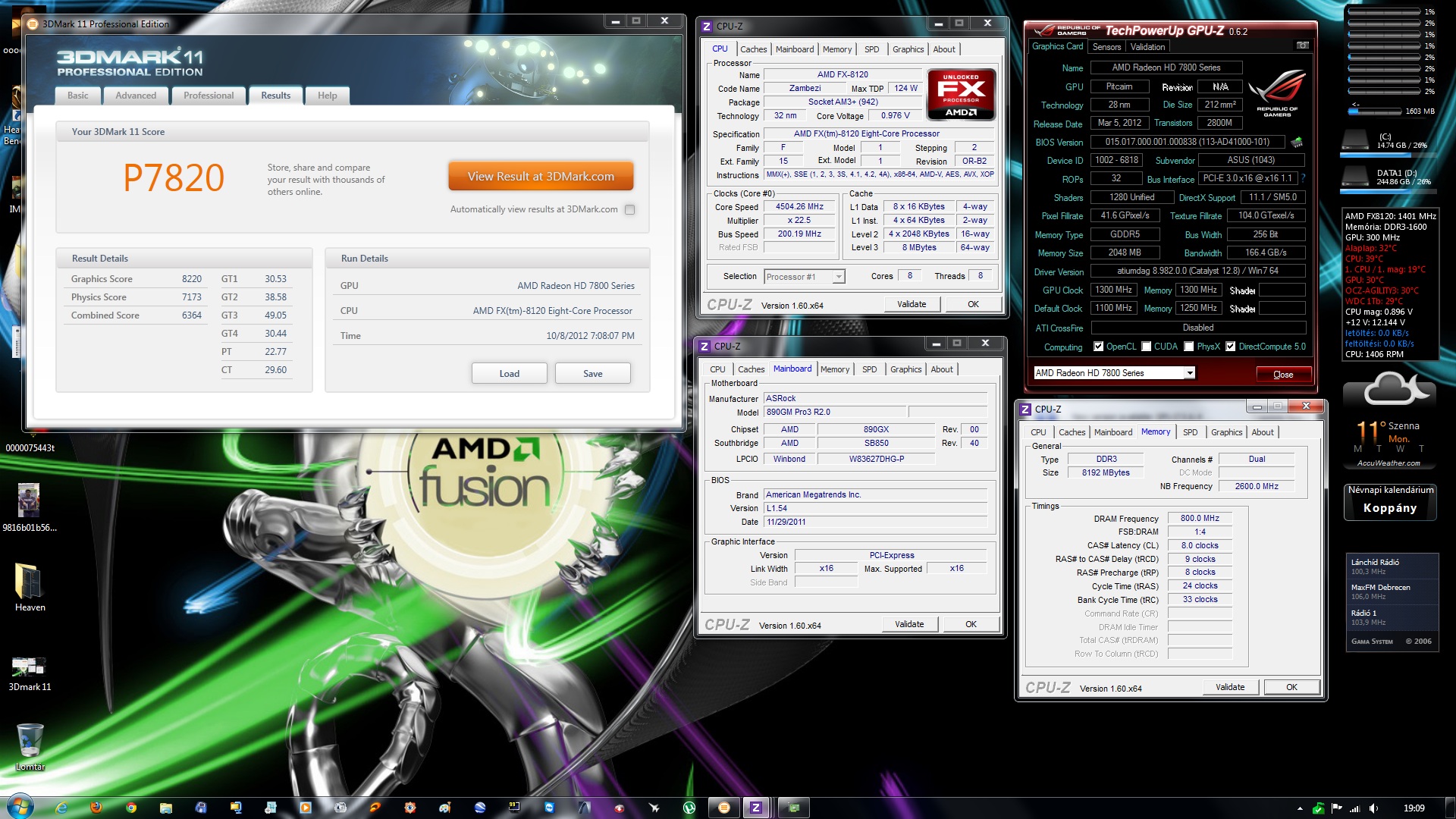Select Lánchíd Rádió station in radio gadget

(x=1392, y=566)
